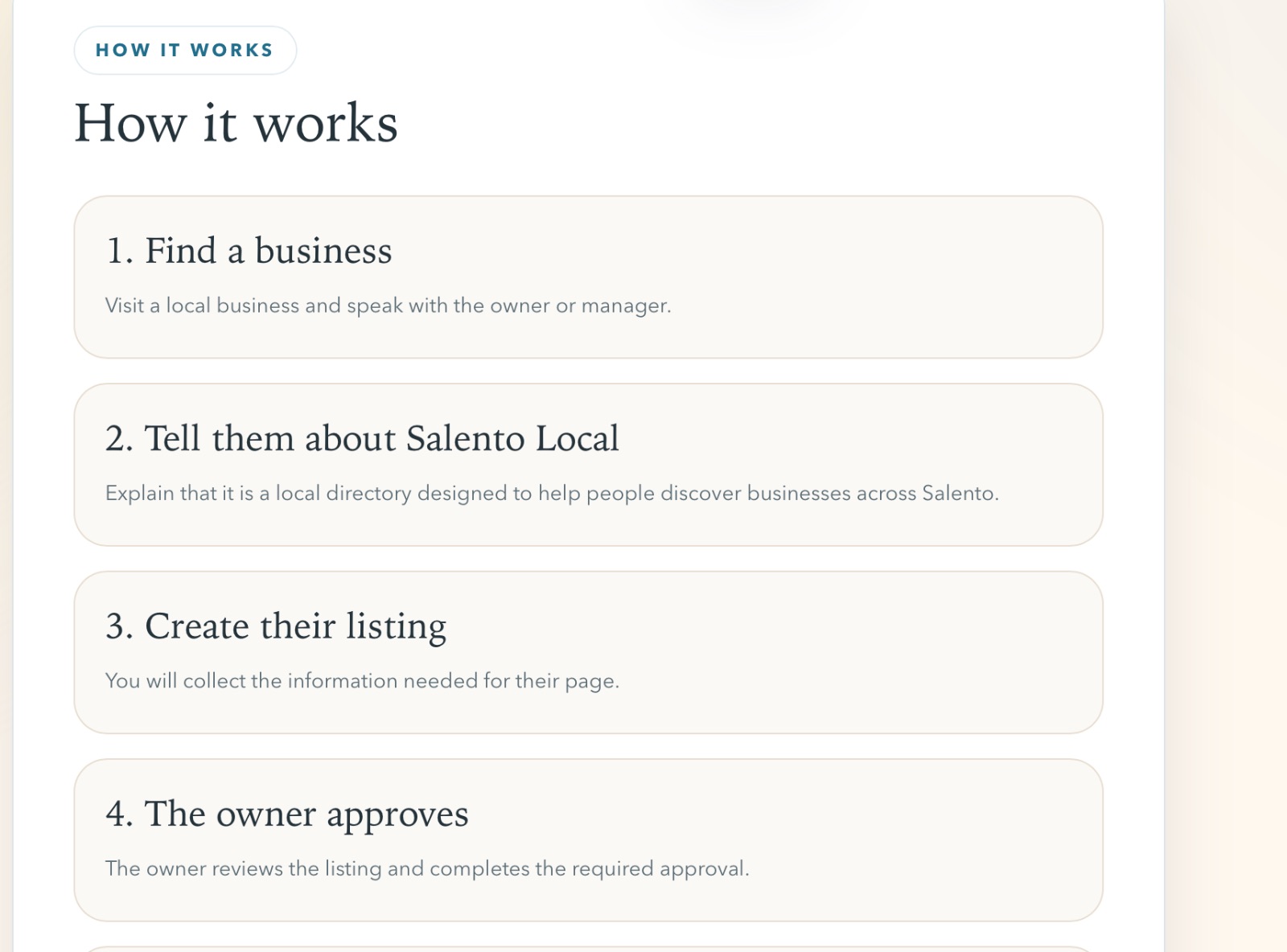
Task: Select 'You will collect the information needed' text
Action: (x=291, y=681)
